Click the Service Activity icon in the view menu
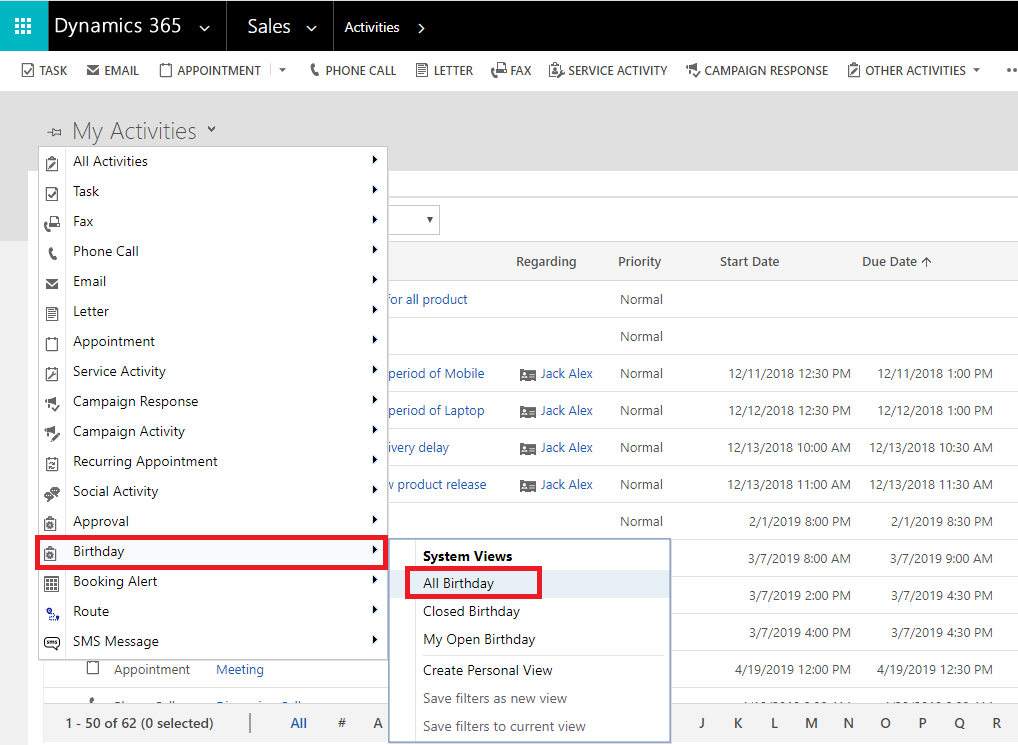The image size is (1018, 745). tap(52, 374)
